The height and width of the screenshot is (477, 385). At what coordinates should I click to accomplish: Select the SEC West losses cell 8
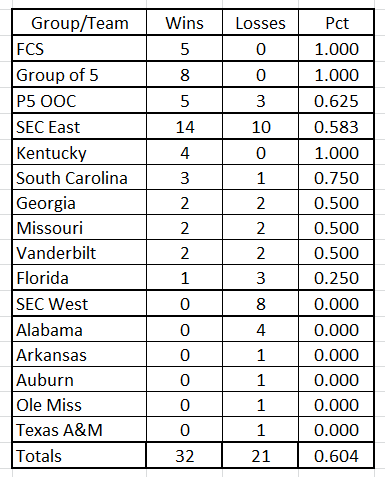click(260, 303)
